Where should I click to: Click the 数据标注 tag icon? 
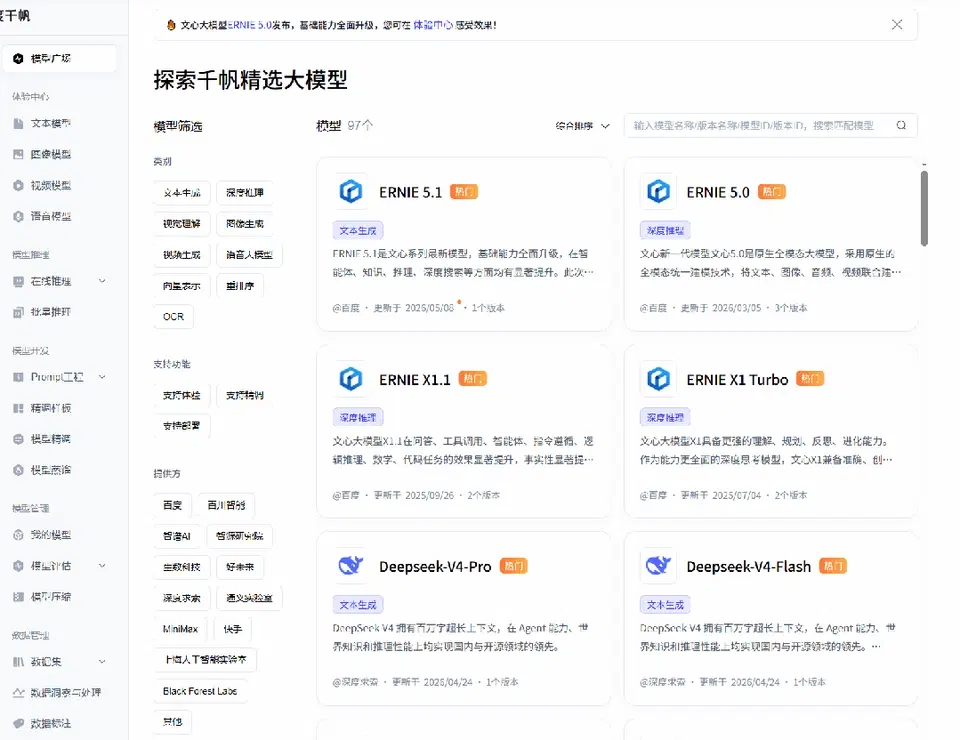[x=18, y=723]
